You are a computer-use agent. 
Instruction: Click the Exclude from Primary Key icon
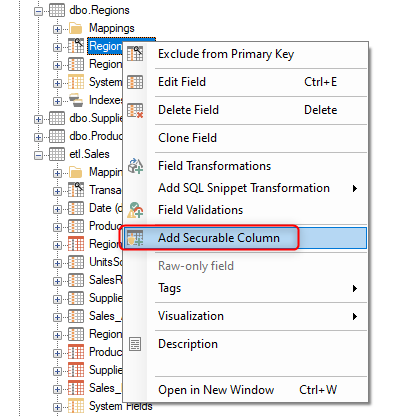135,54
